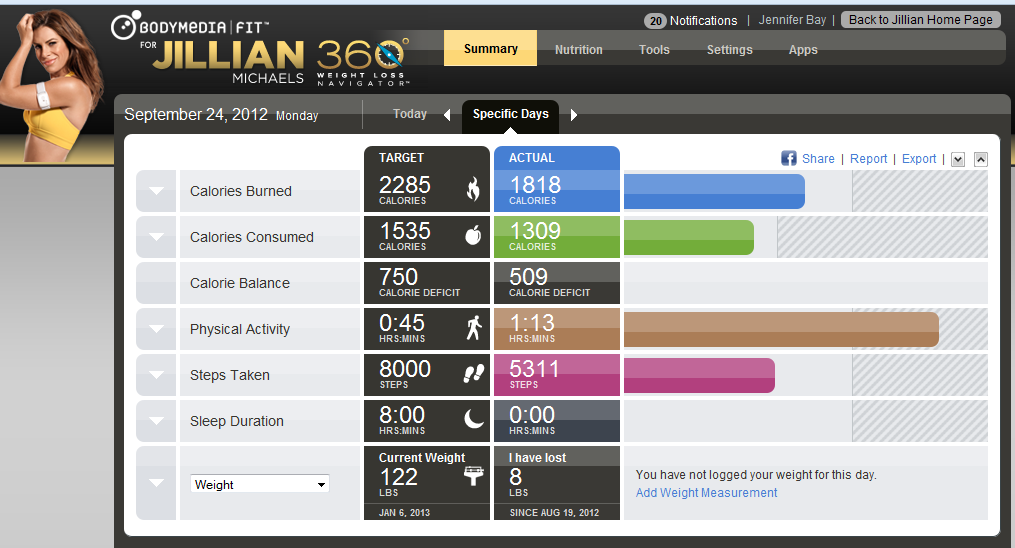Screen dimensions: 1015x548
Task: Click the 509 calorie deficit actual value
Action: point(528,277)
